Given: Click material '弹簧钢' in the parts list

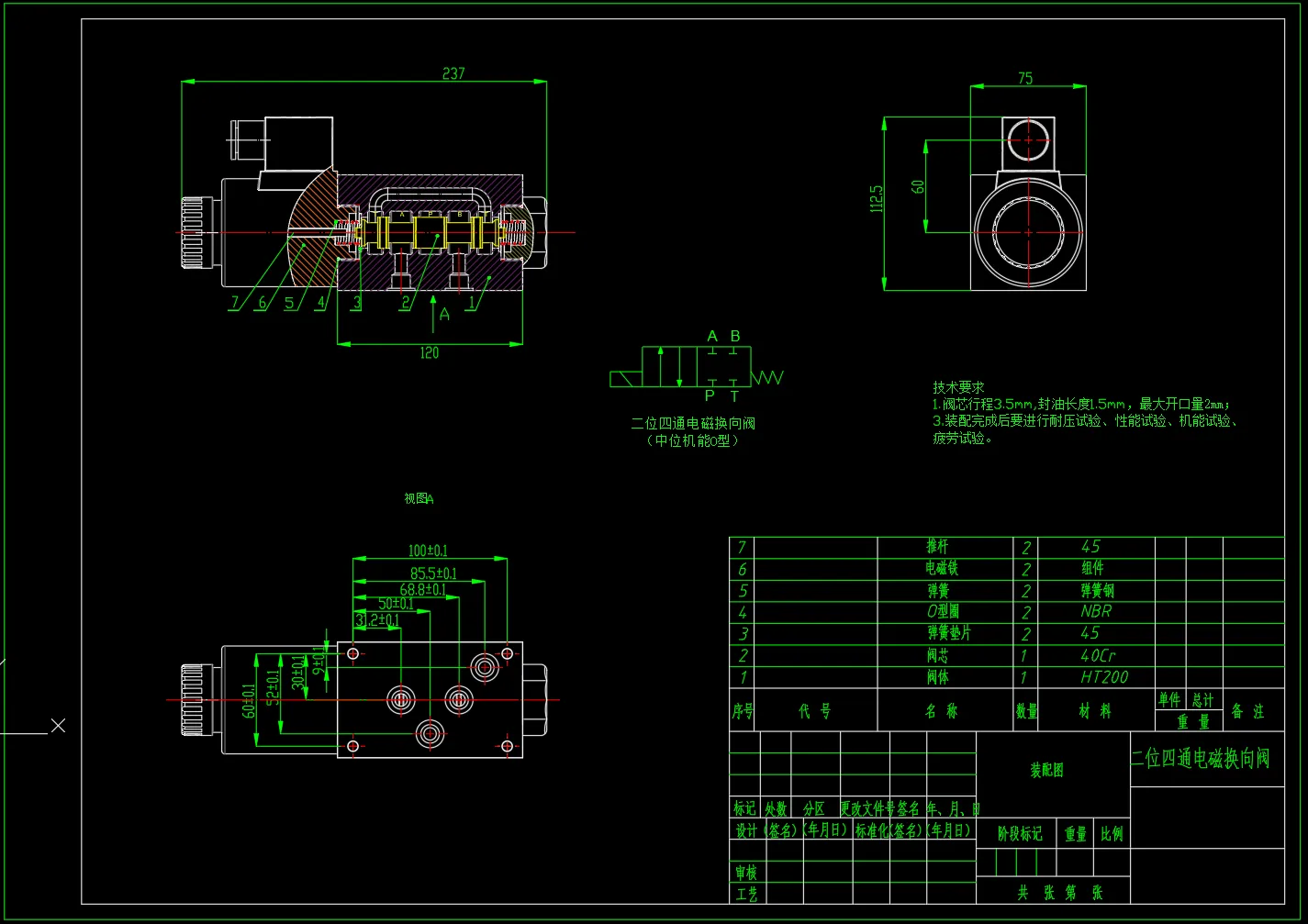Looking at the screenshot, I should click(x=1097, y=591).
